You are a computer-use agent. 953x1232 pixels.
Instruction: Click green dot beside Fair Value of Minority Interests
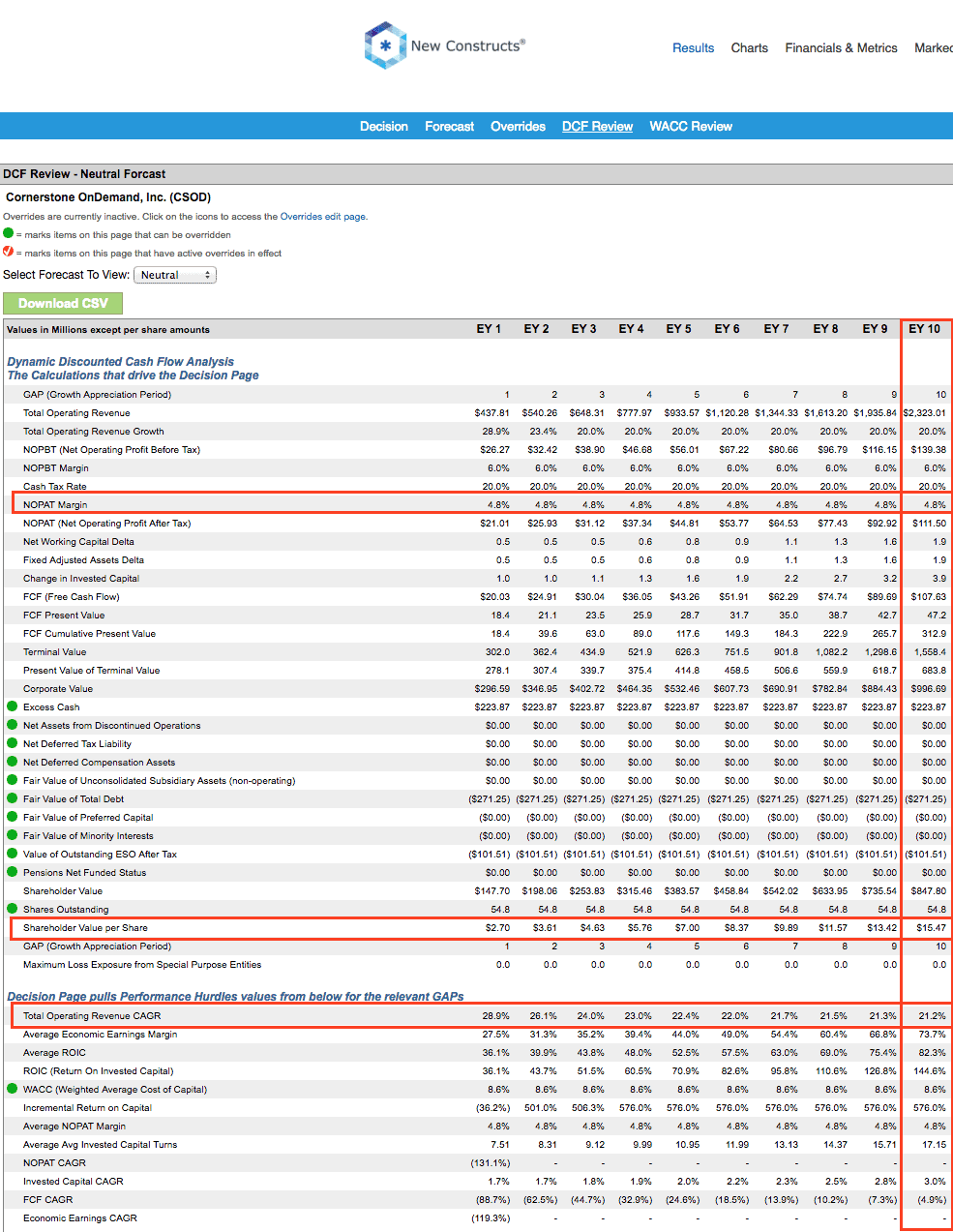click(13, 835)
